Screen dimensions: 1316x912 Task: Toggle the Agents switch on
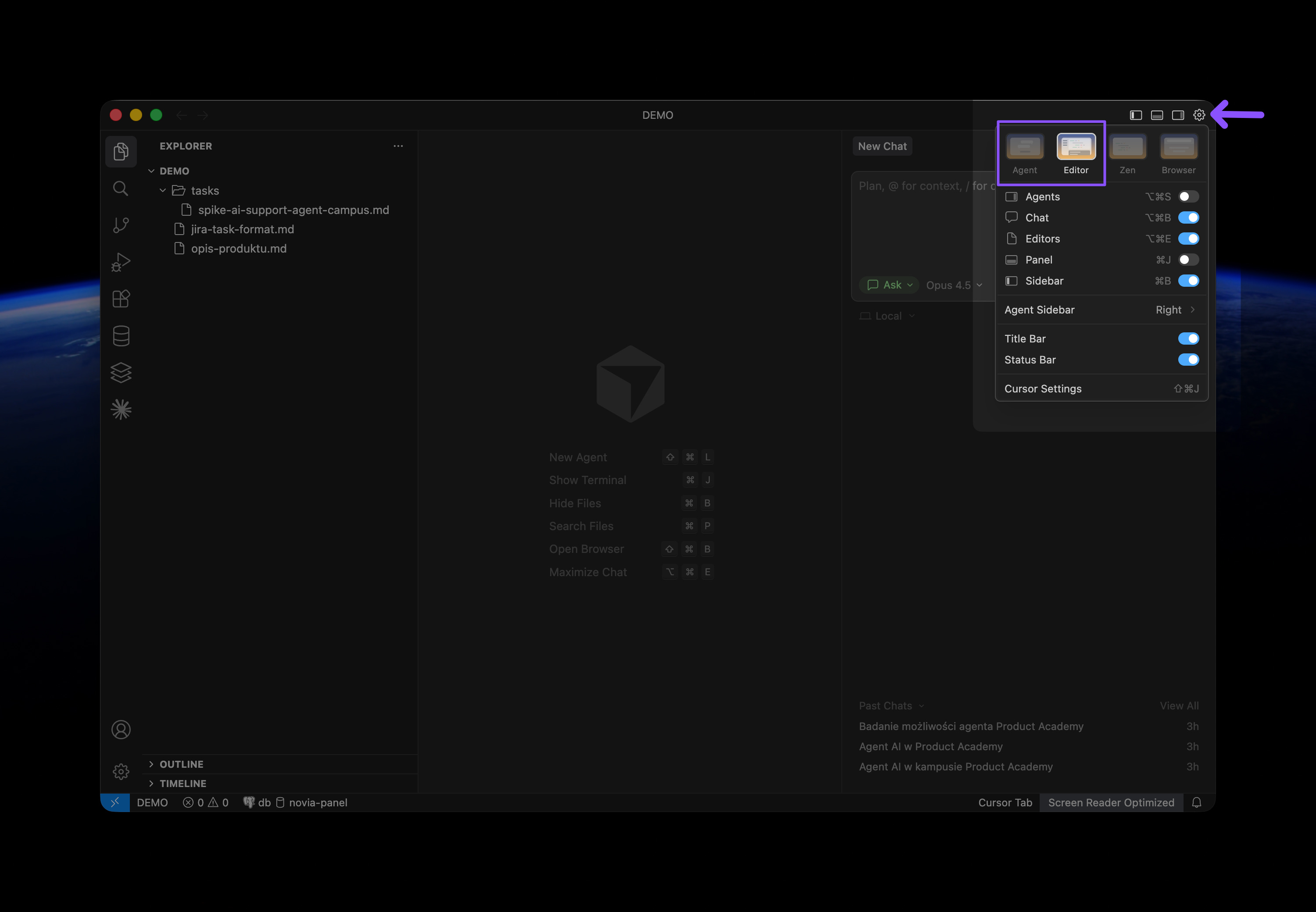tap(1188, 196)
